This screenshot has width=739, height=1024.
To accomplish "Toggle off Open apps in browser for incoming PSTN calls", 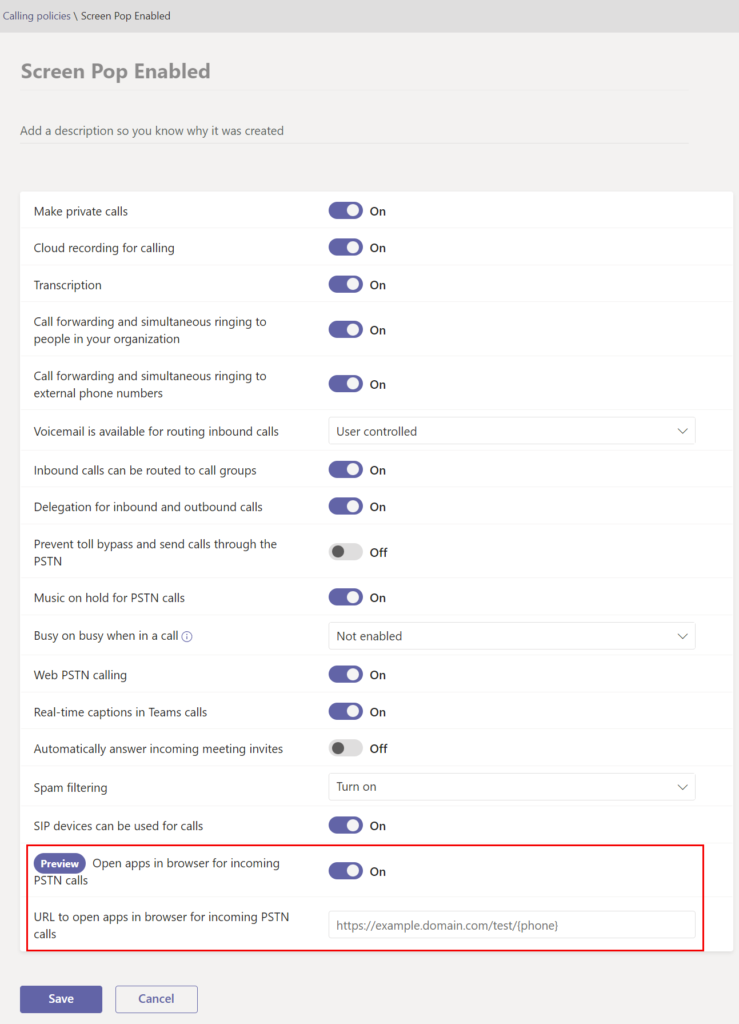I will click(x=345, y=870).
